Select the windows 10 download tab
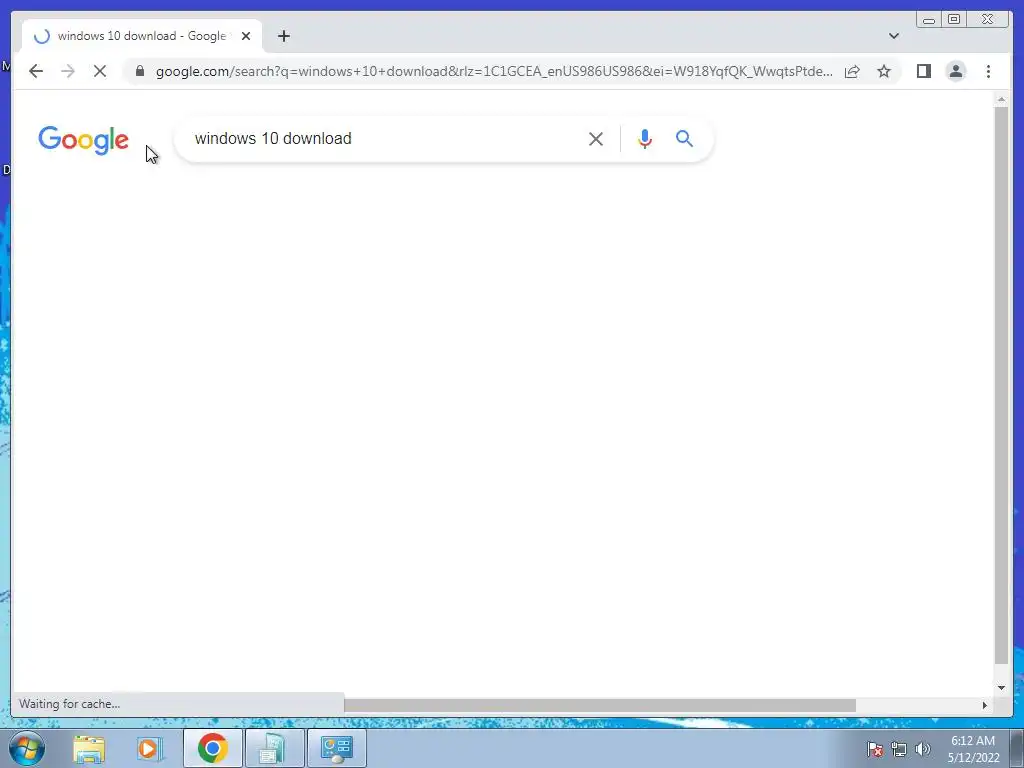Screen dimensions: 1024x768 pyautogui.click(x=142, y=36)
